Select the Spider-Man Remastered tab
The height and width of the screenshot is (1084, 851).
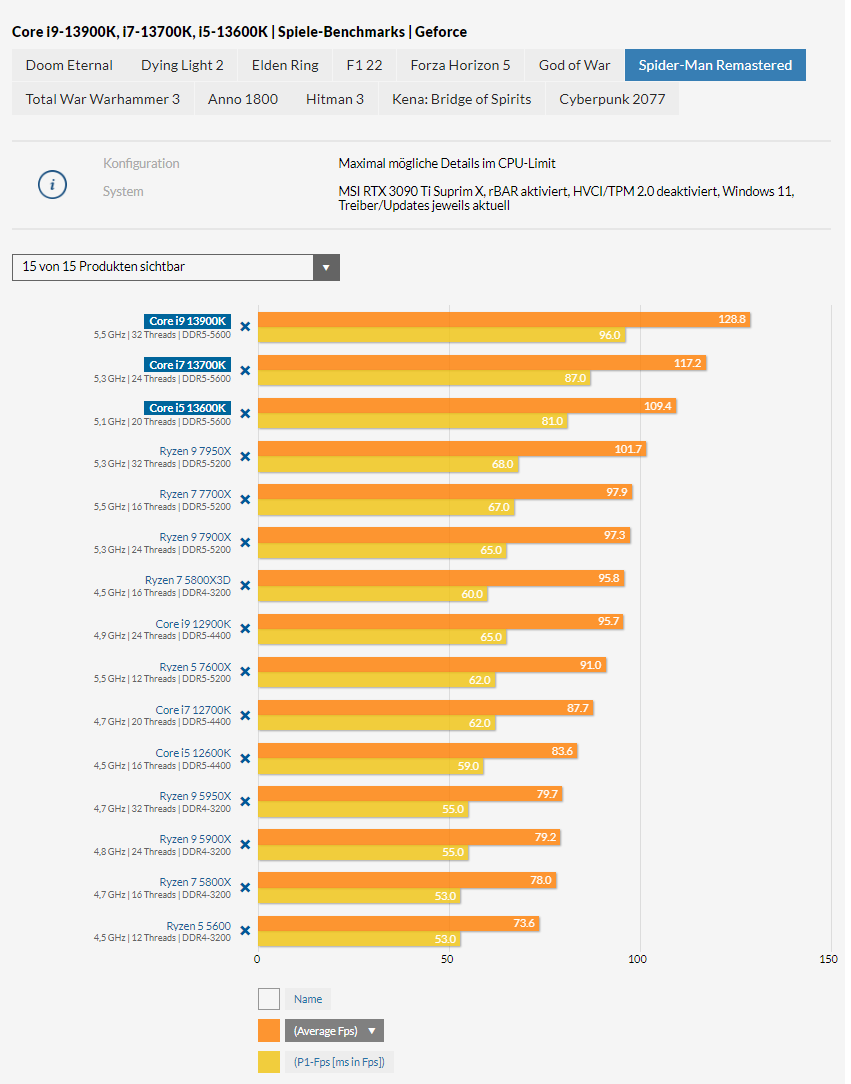716,65
